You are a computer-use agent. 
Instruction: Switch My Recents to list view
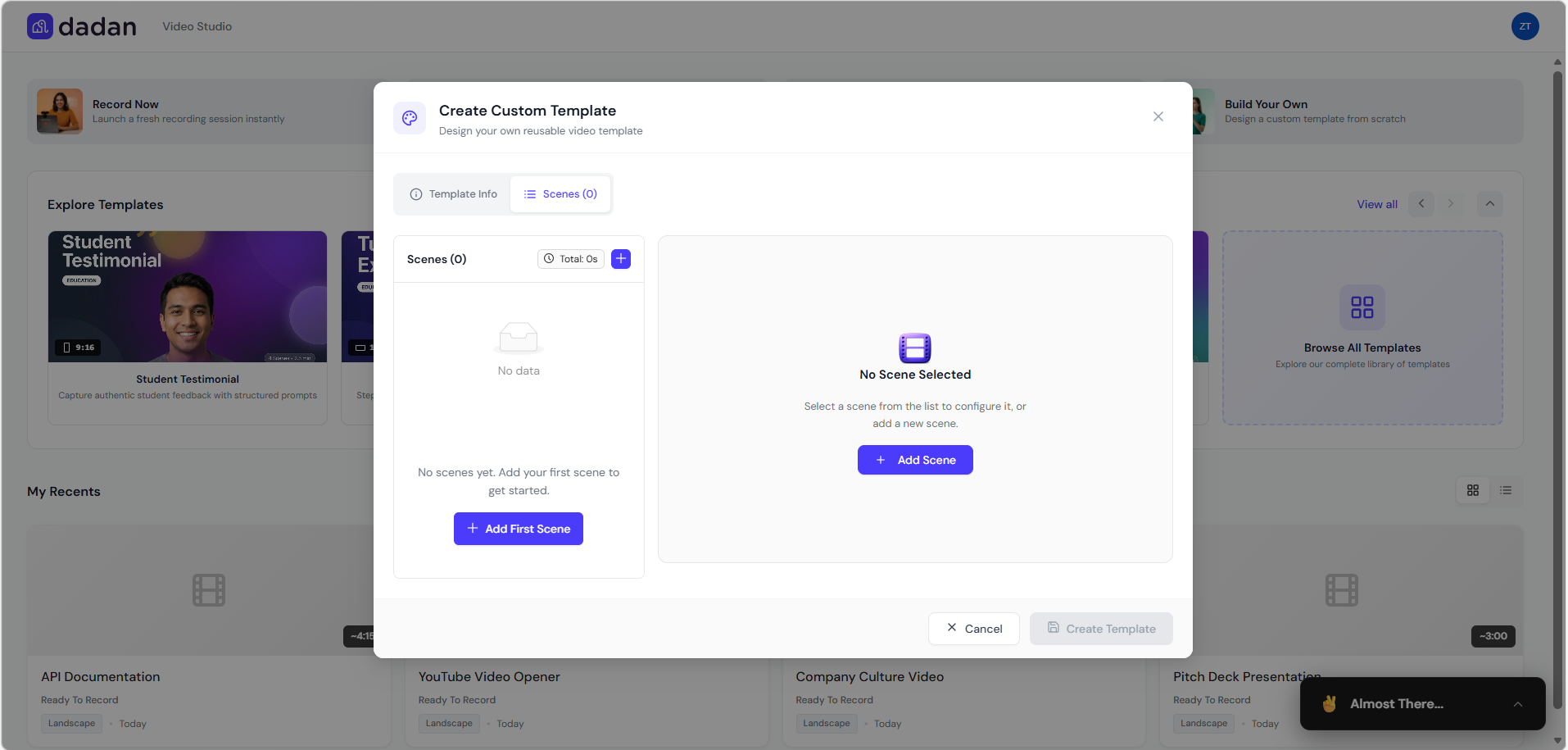pos(1505,490)
